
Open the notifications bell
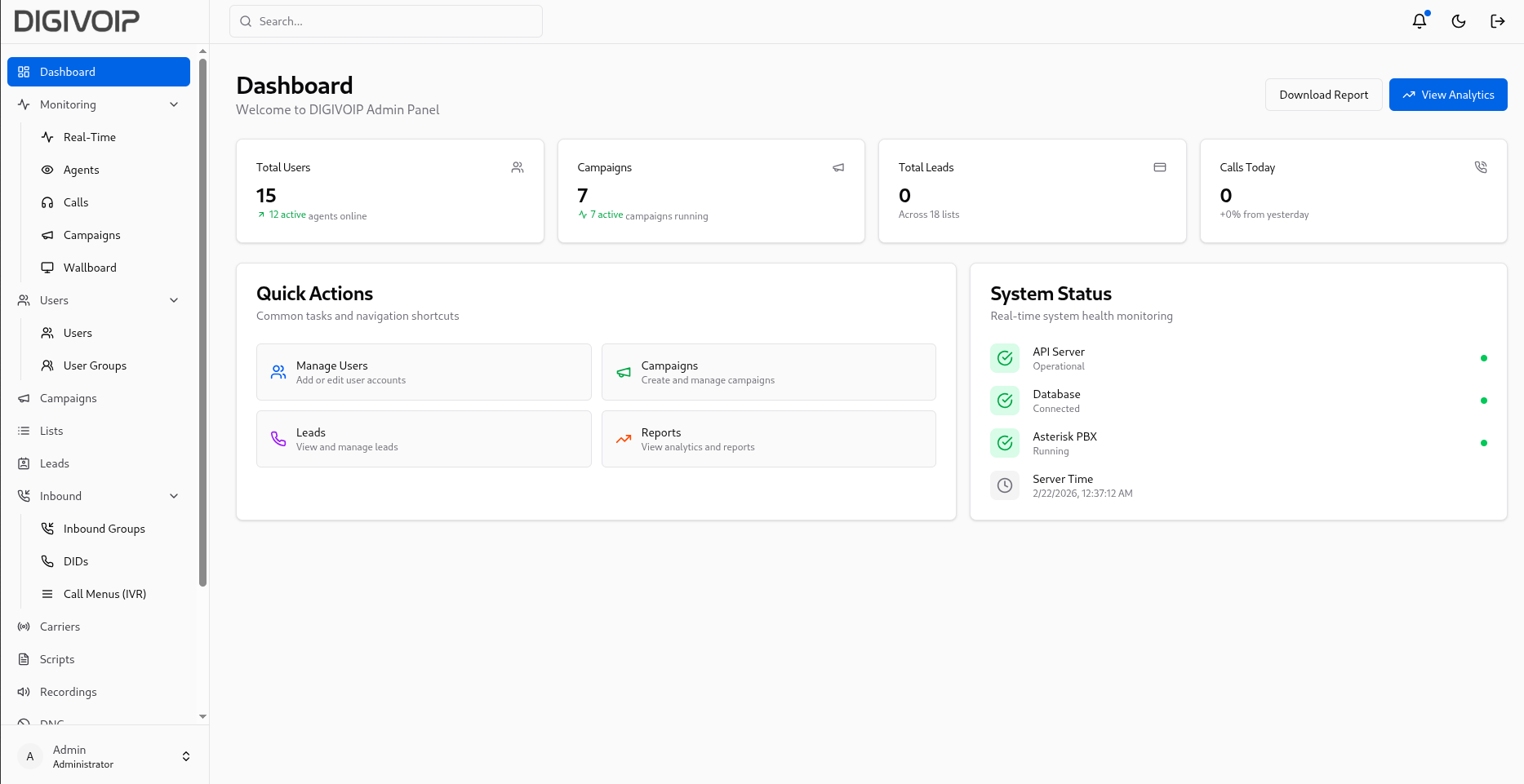pyautogui.click(x=1420, y=21)
